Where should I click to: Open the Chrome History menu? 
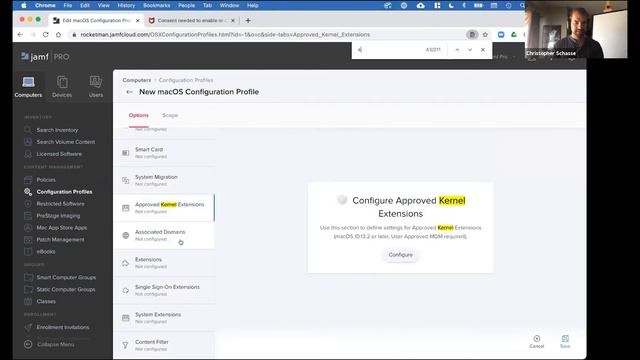point(126,5)
